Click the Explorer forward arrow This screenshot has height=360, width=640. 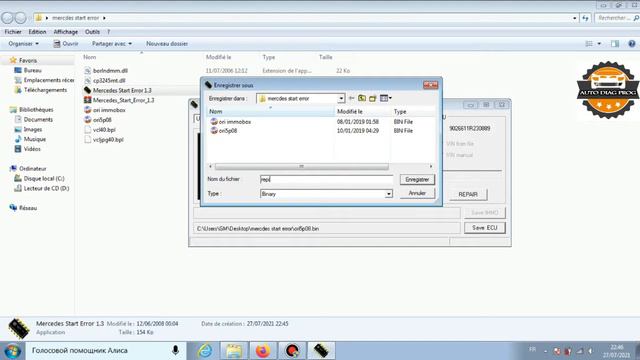pos(20,18)
